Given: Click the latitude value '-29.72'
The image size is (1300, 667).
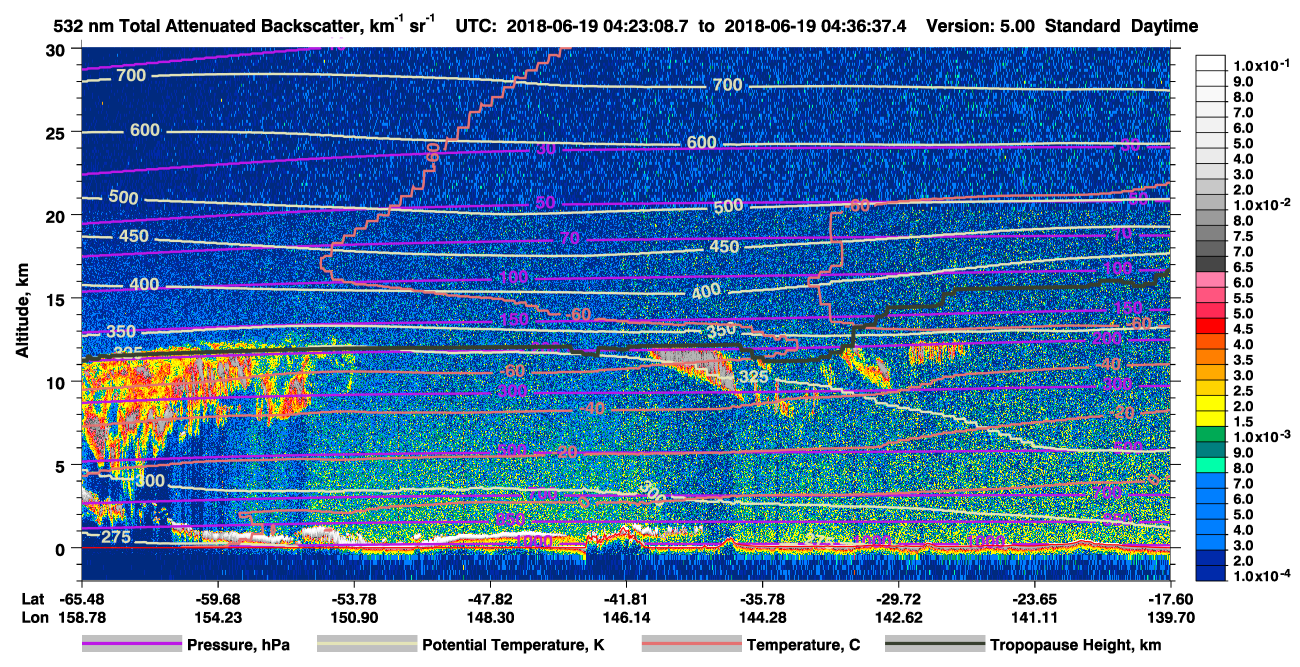Looking at the screenshot, I should pos(898,599).
